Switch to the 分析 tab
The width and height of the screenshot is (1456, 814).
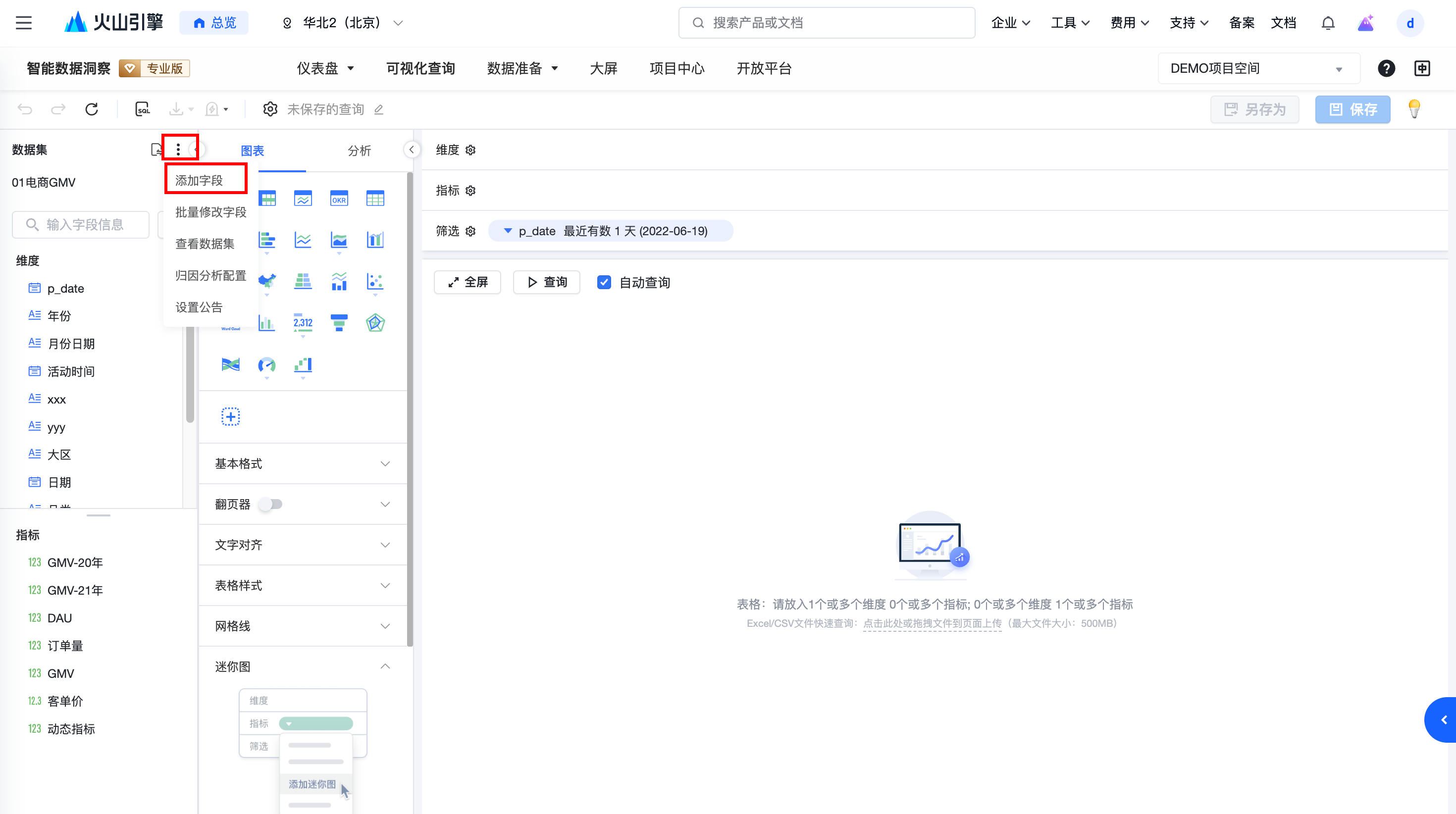pyautogui.click(x=359, y=151)
